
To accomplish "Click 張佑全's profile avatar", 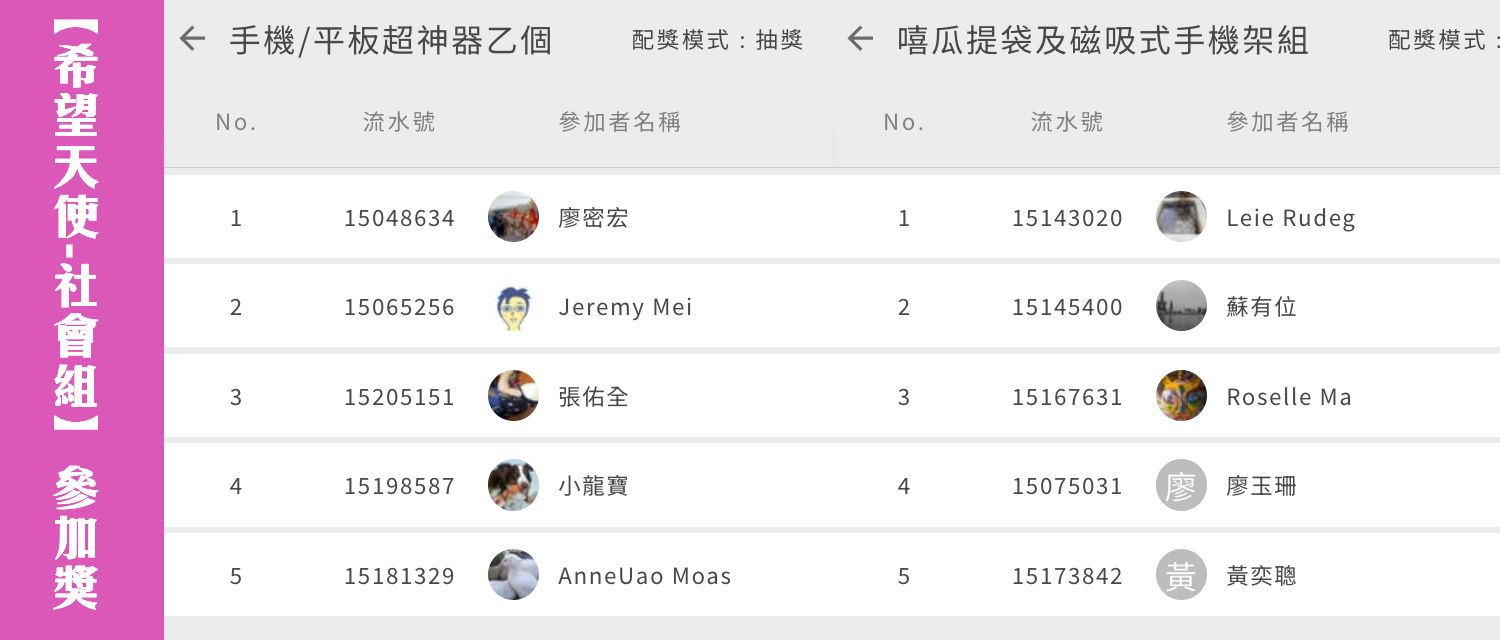I will coord(513,396).
